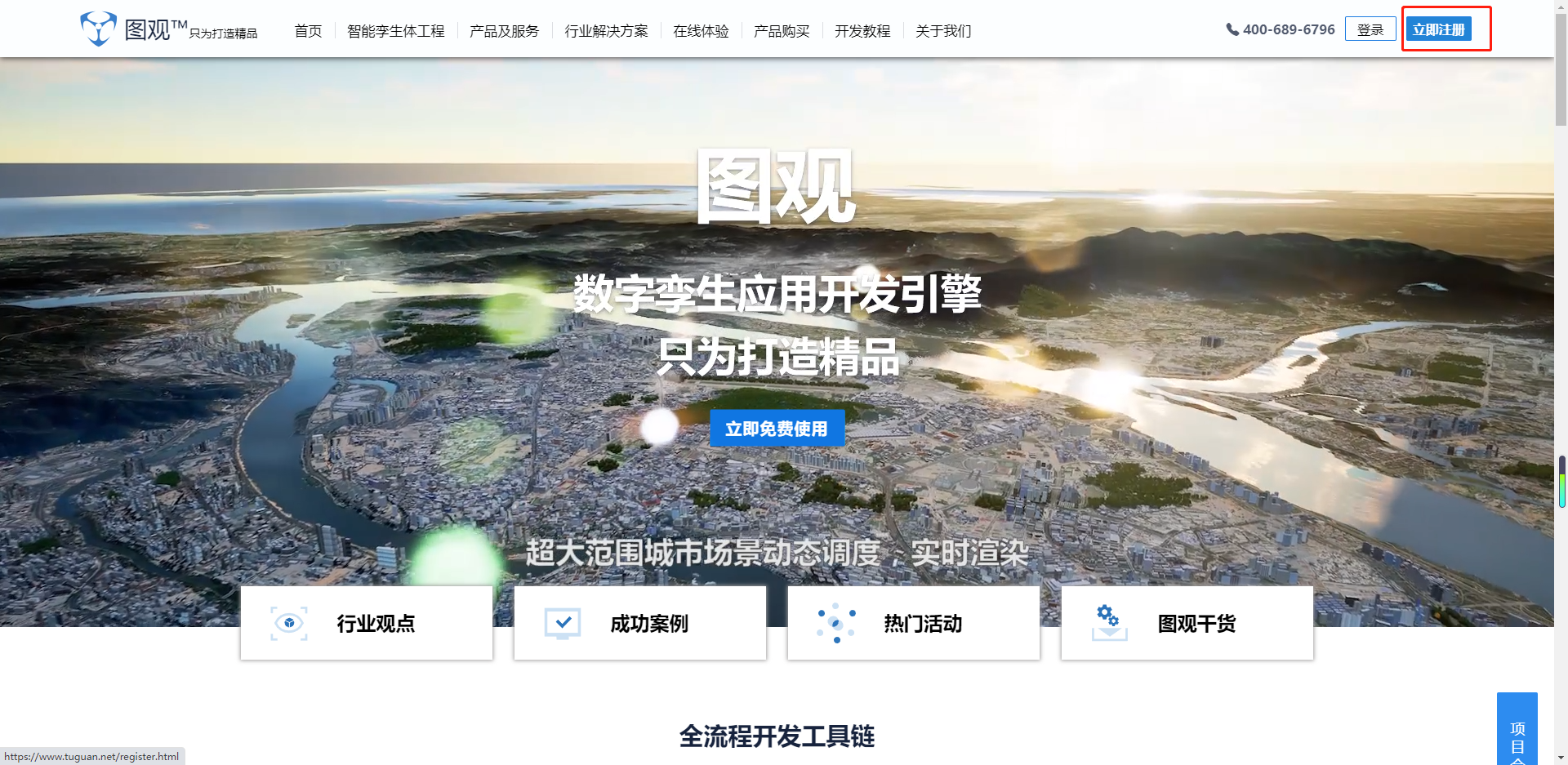Click the blue 项目 floating side tab
This screenshot has width=1568, height=765.
point(1517,729)
